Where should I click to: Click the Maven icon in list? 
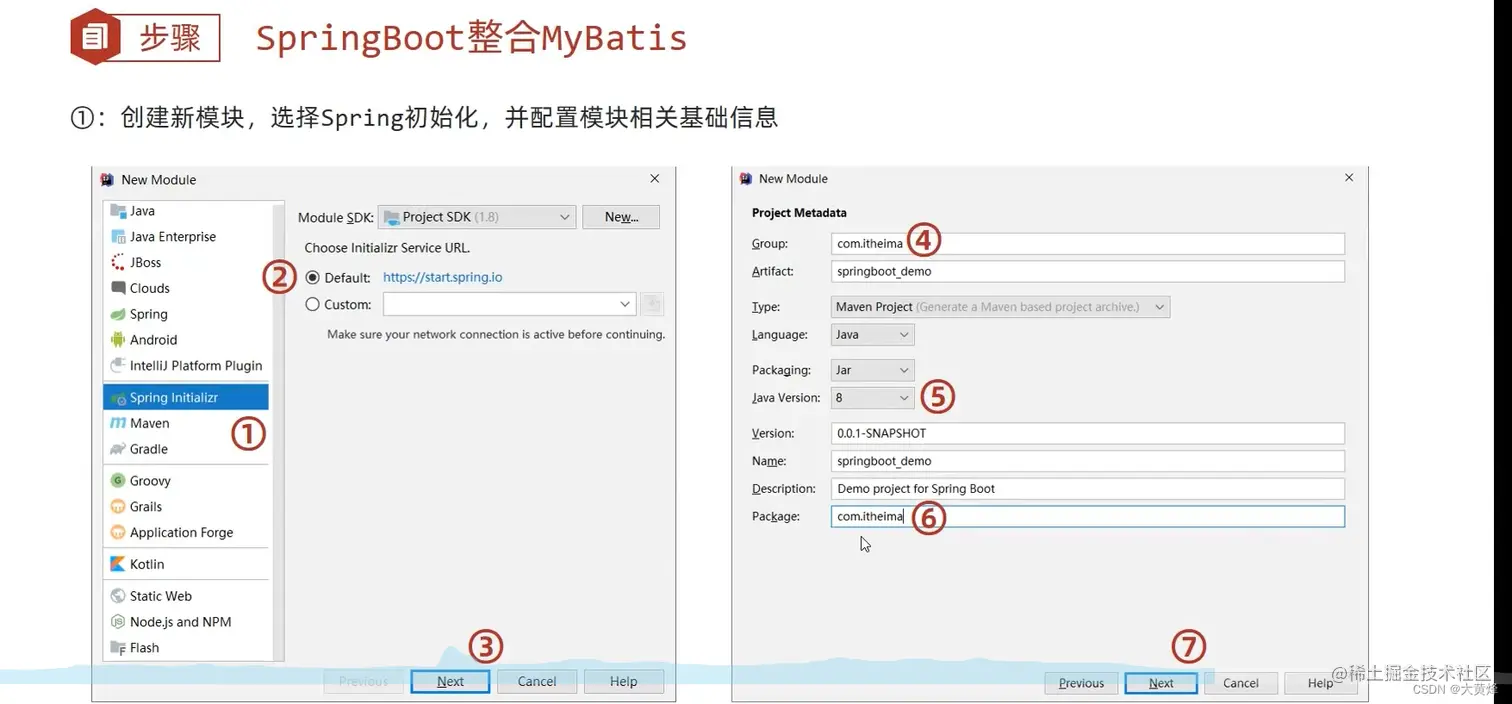click(118, 424)
